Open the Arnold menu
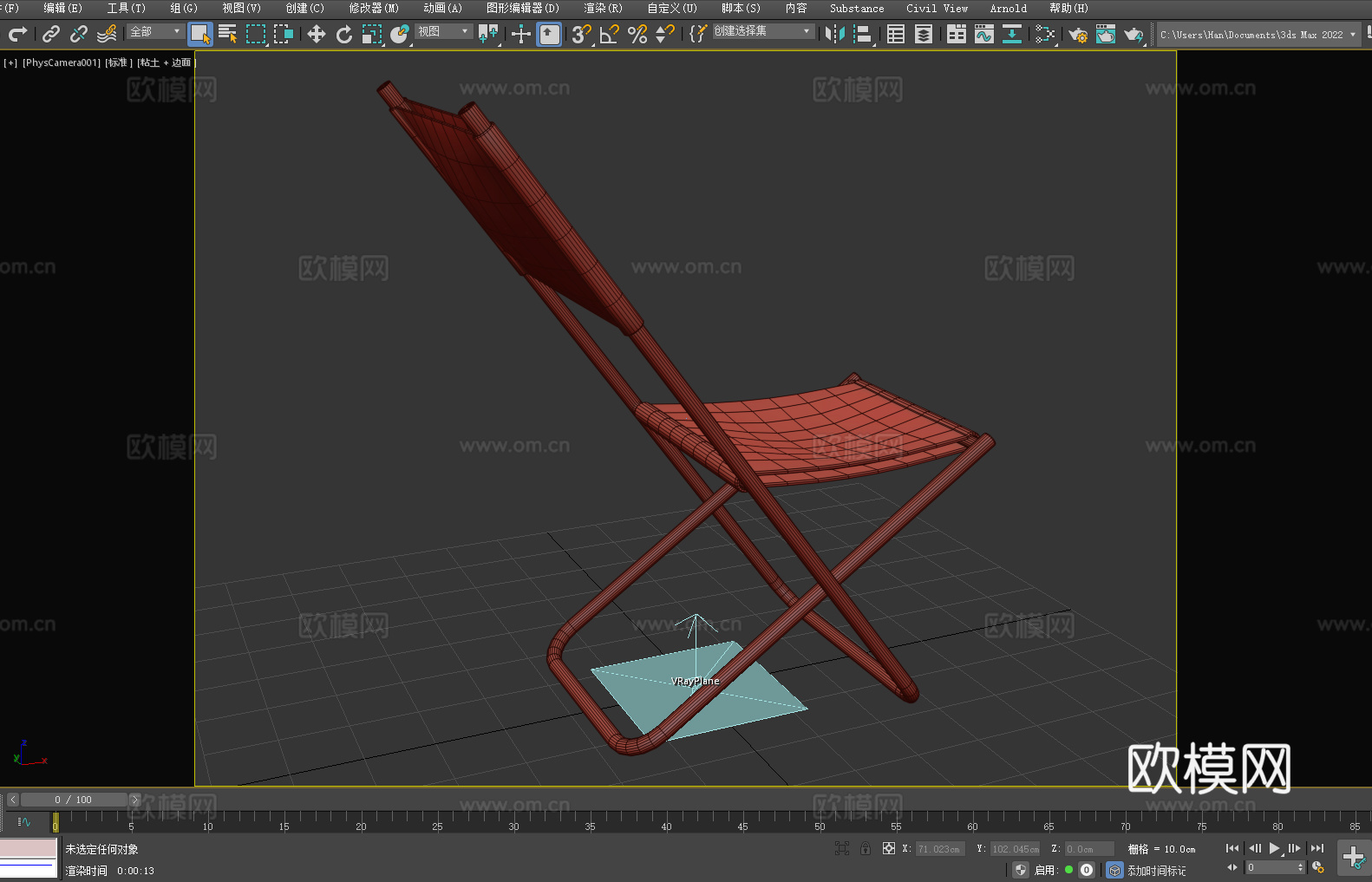1372x882 pixels. pyautogui.click(x=1009, y=8)
